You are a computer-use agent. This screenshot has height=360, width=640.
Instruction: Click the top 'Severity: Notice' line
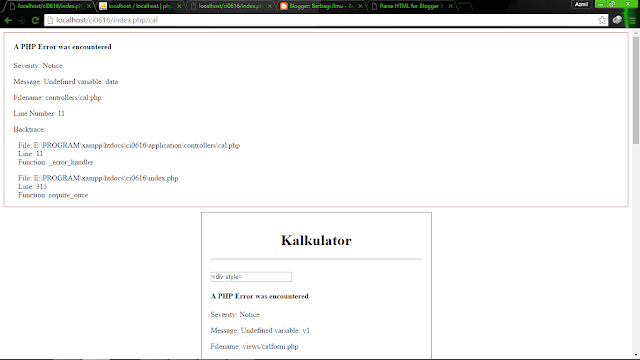pos(38,66)
